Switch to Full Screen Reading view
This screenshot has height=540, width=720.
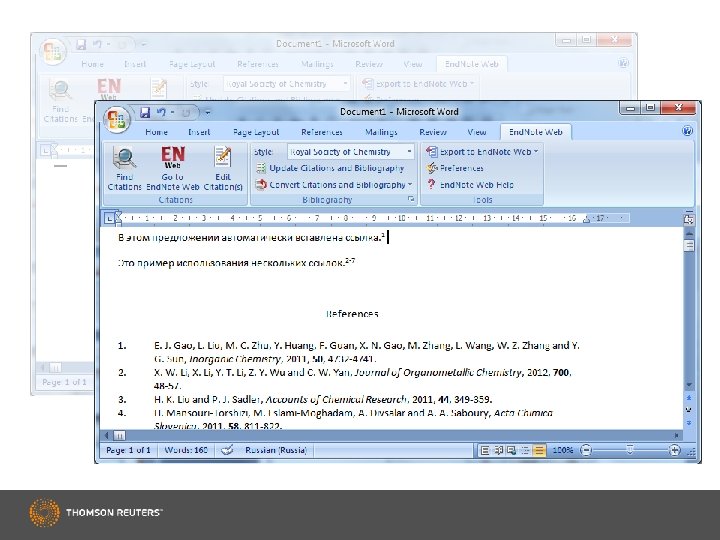pyautogui.click(x=498, y=450)
